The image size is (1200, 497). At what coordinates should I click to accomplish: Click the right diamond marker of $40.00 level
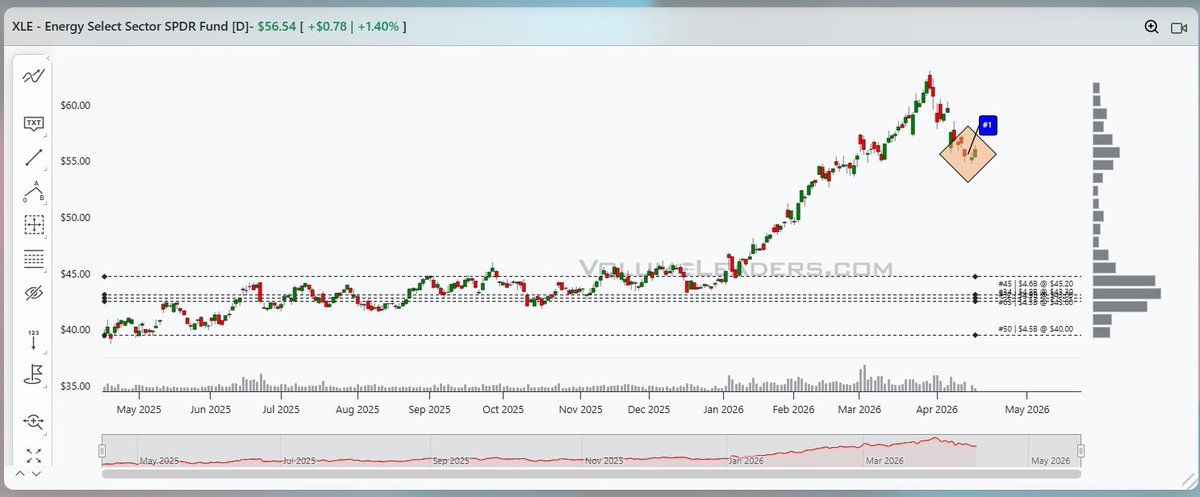976,335
